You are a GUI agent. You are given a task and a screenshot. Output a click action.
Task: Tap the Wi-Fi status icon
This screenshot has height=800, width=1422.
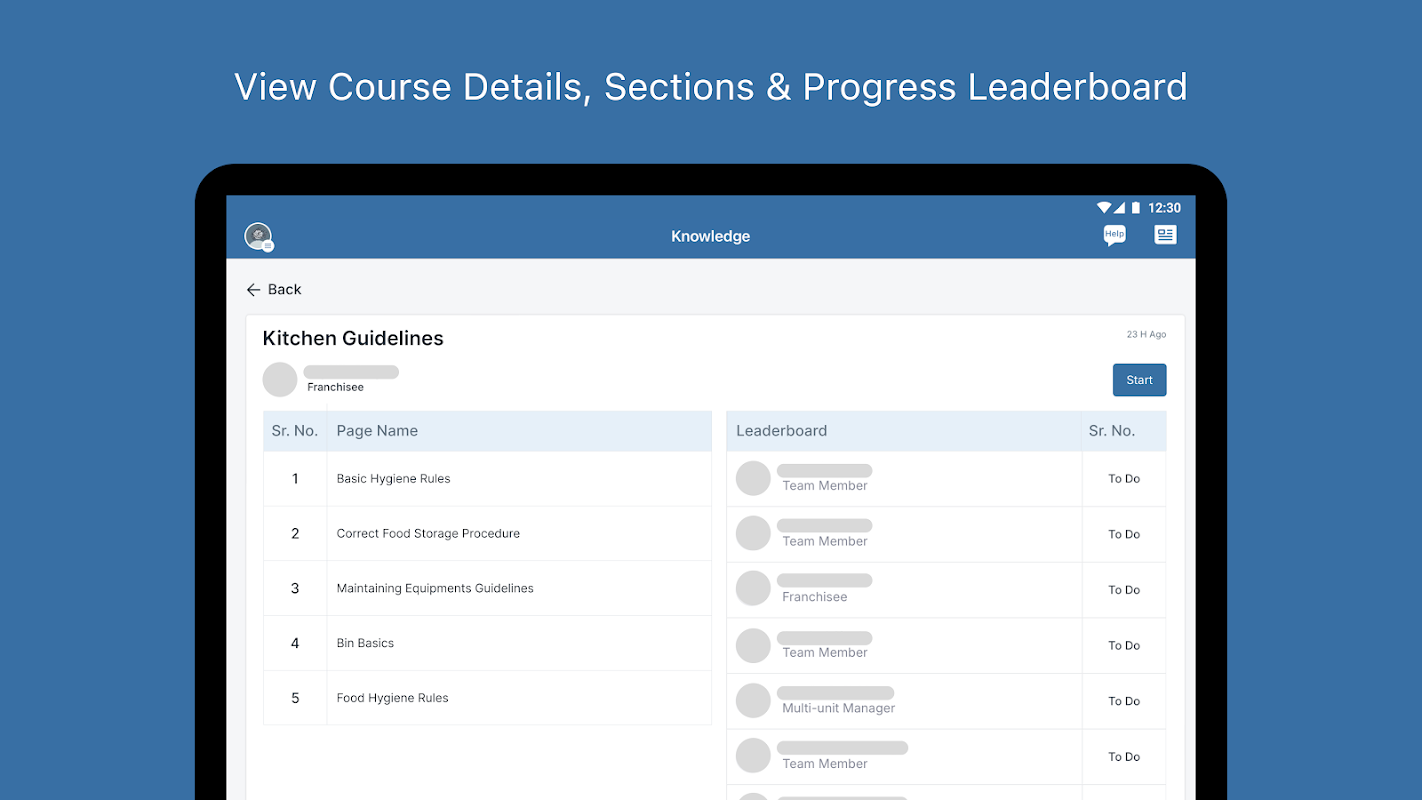coord(1104,208)
